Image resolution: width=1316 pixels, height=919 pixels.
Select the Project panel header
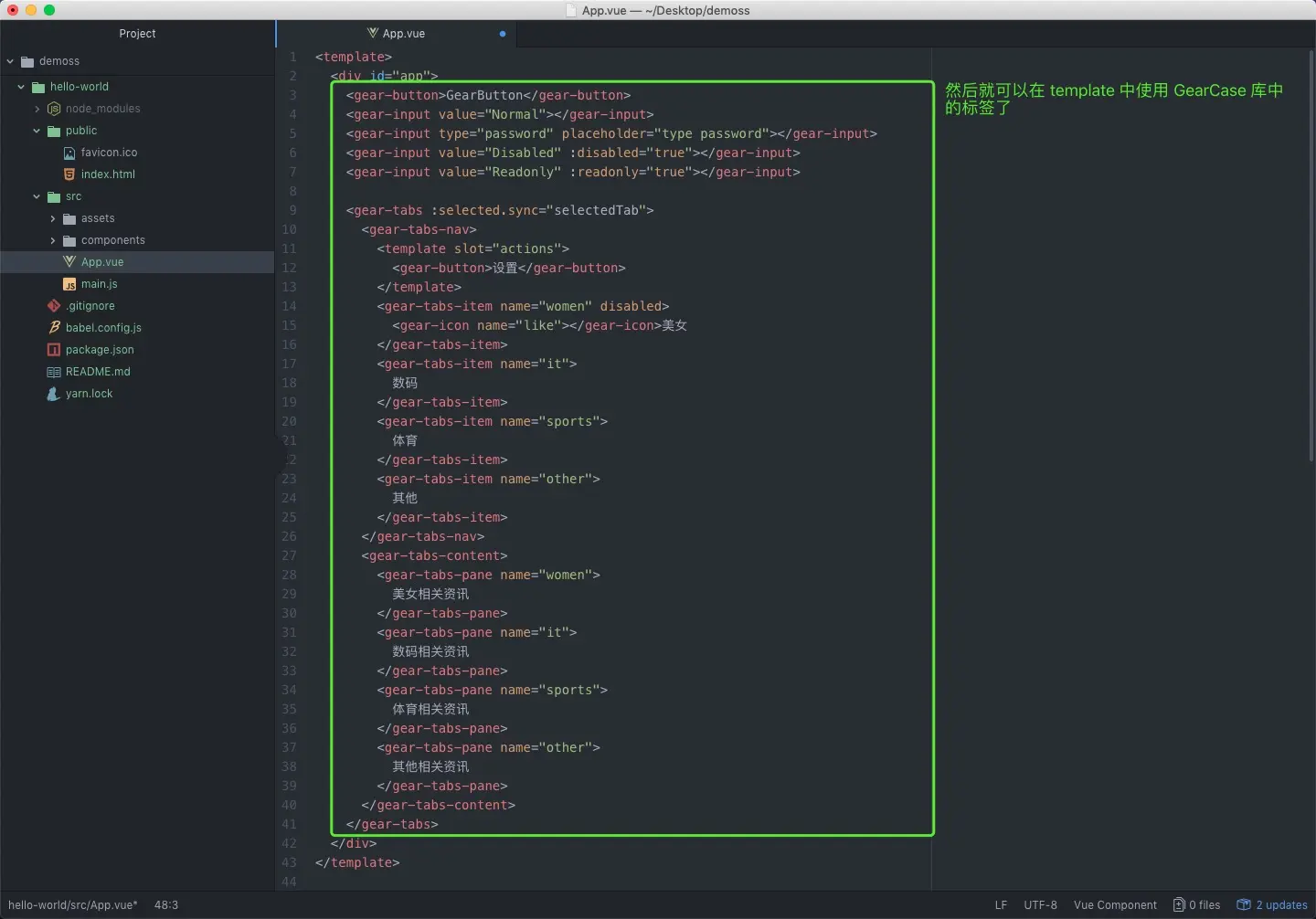(137, 34)
